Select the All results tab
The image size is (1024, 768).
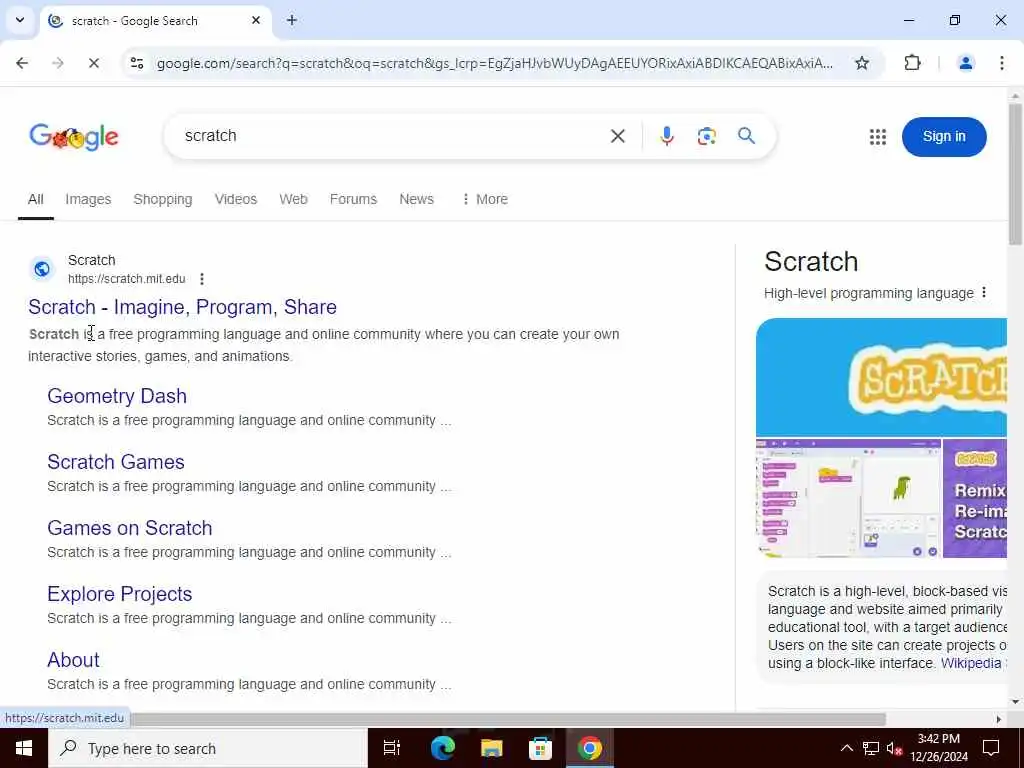[x=36, y=199]
